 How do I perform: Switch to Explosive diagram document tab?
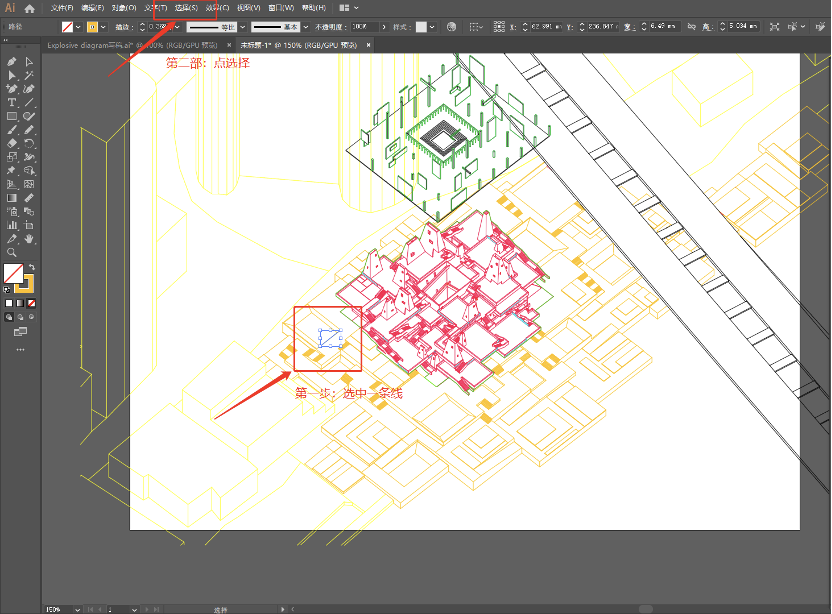coord(133,46)
